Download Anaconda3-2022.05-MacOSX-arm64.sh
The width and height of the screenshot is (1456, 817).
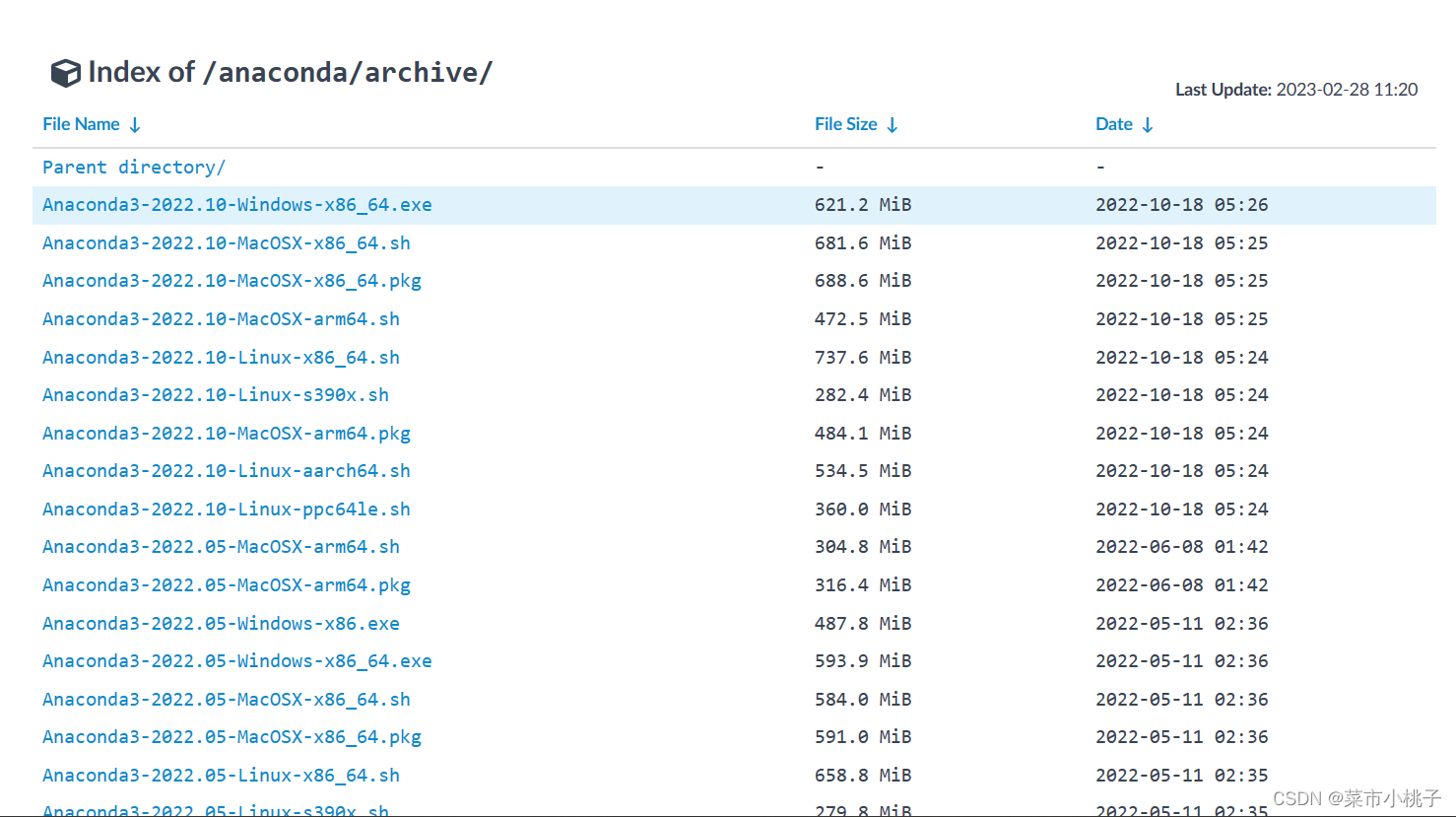(x=221, y=547)
